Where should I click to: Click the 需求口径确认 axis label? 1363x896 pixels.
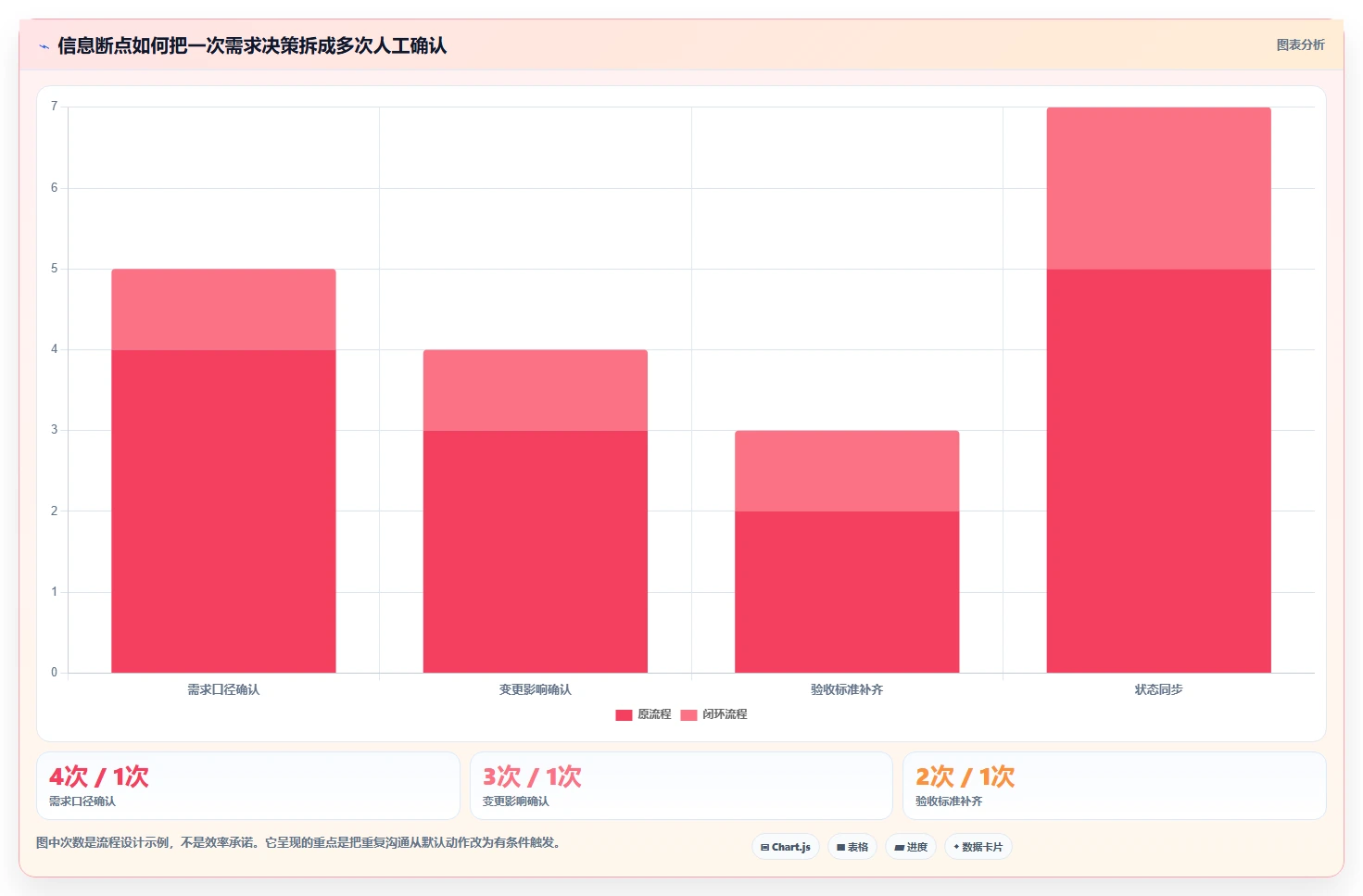223,689
